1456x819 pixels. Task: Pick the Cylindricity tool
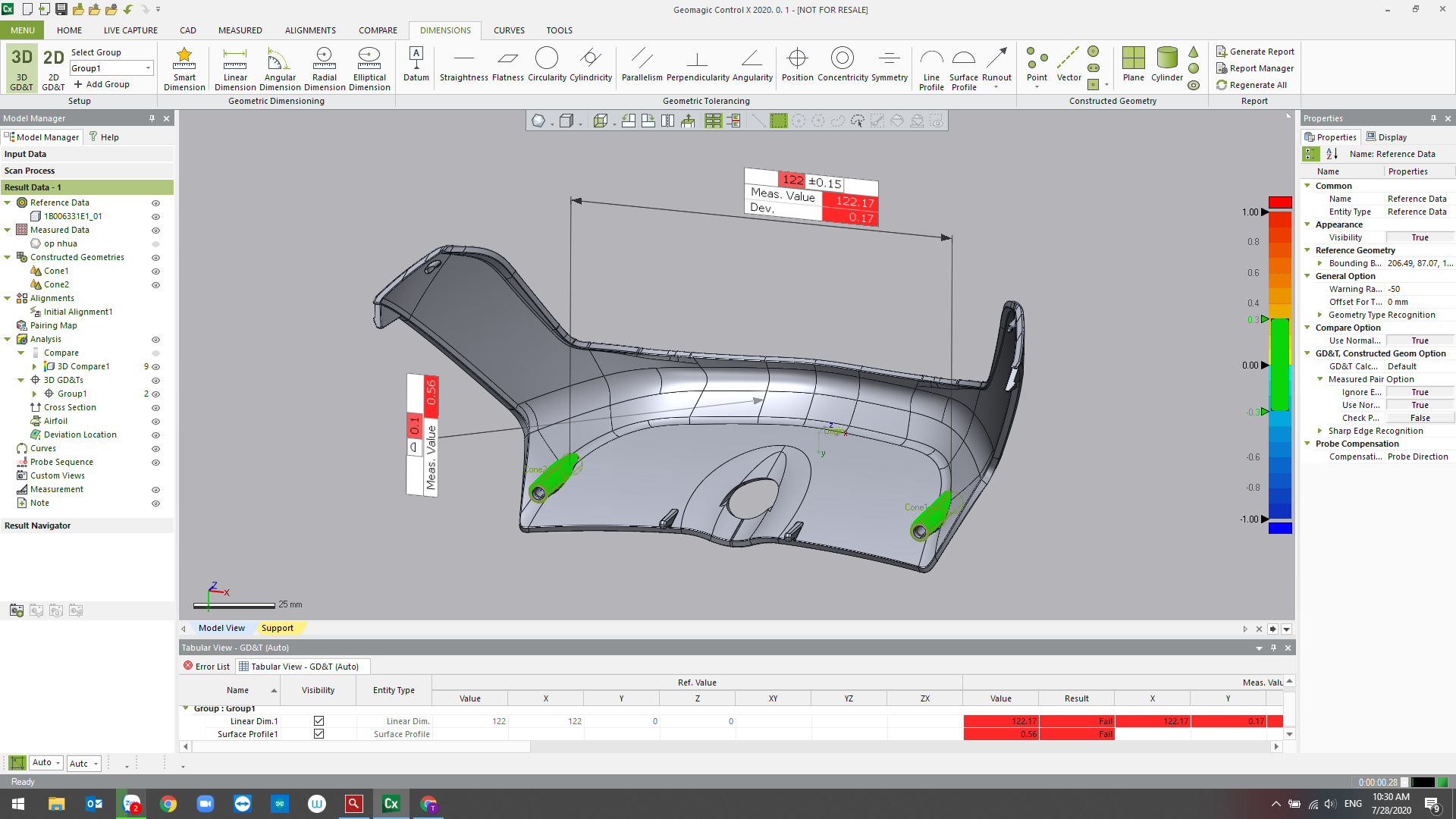(591, 64)
